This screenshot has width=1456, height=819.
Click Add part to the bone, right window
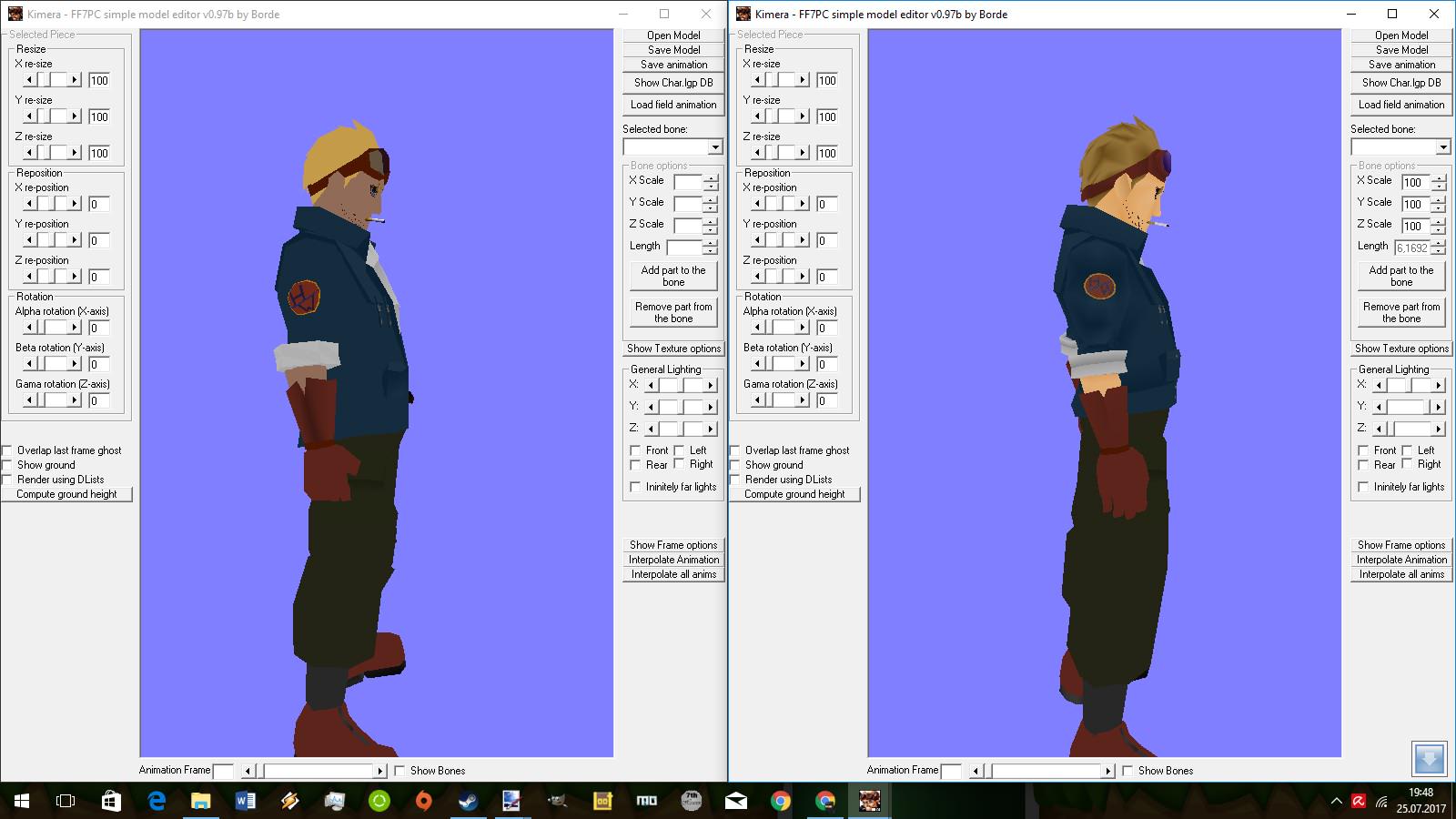(1401, 276)
